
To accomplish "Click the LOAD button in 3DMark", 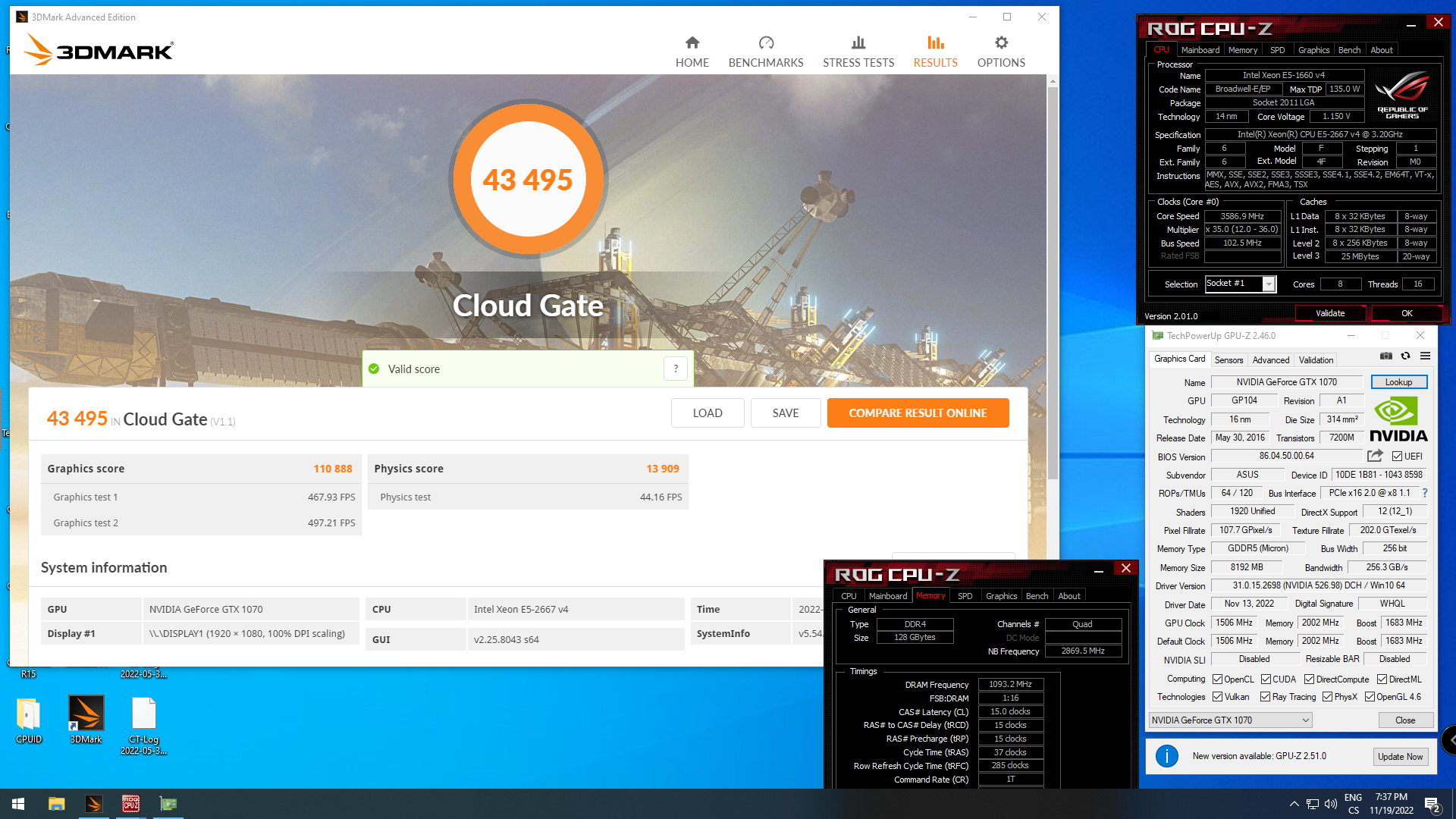I will 708,413.
